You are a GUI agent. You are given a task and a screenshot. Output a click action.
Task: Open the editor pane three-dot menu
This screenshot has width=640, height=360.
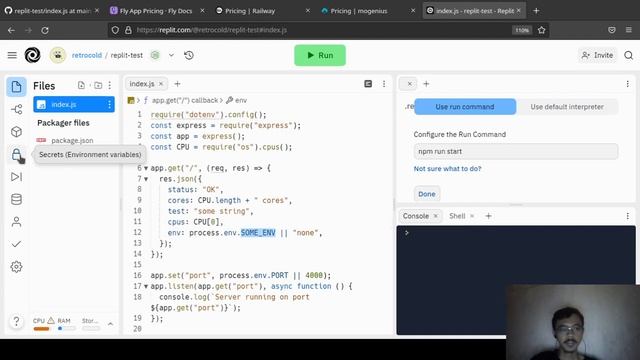[384, 84]
